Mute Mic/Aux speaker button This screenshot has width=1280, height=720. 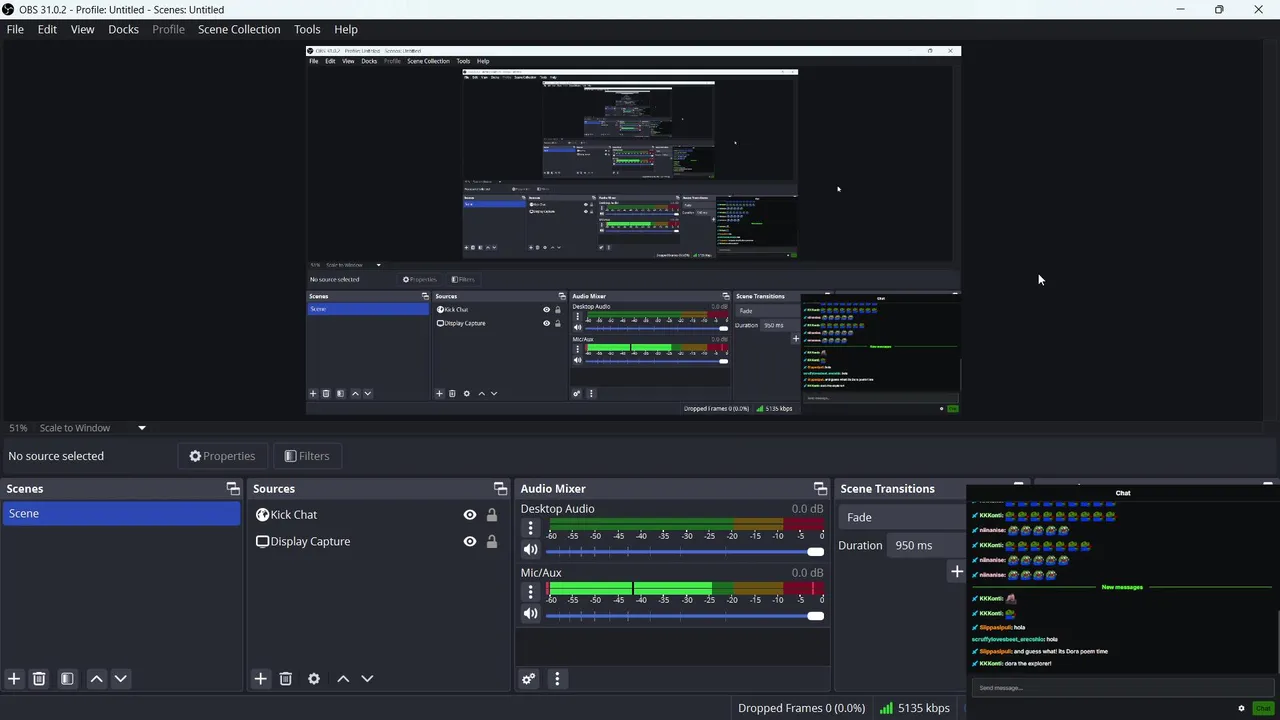pos(530,614)
